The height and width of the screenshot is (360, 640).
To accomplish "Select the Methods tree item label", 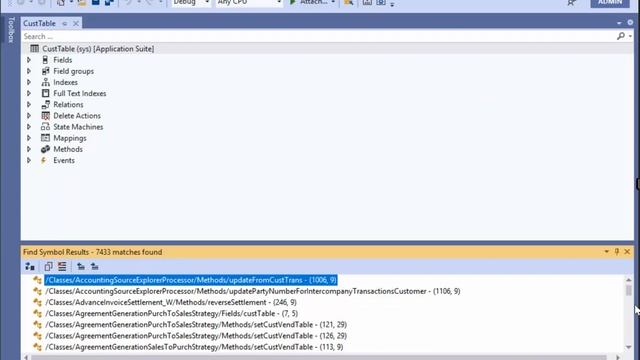I will [x=68, y=149].
